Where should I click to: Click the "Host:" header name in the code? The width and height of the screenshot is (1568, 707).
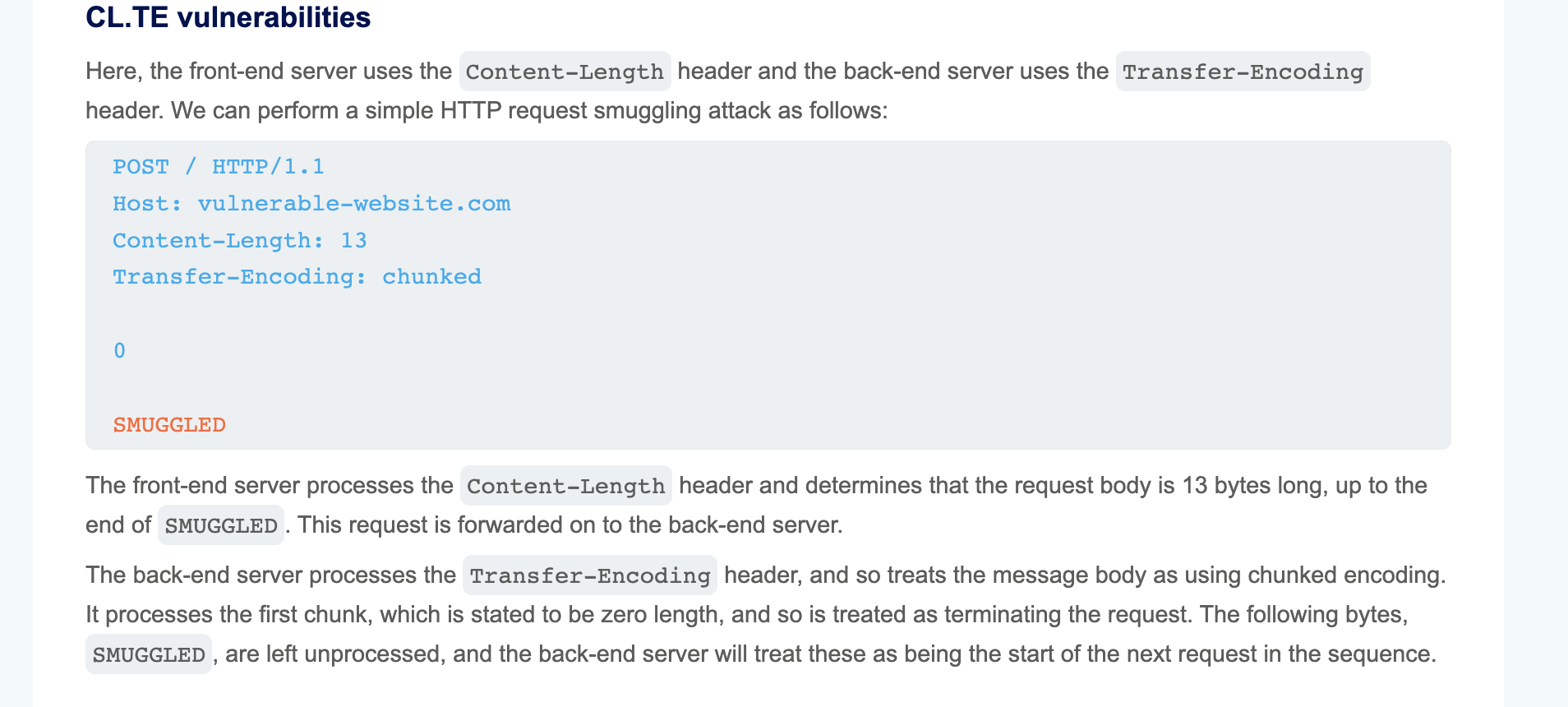click(x=147, y=204)
